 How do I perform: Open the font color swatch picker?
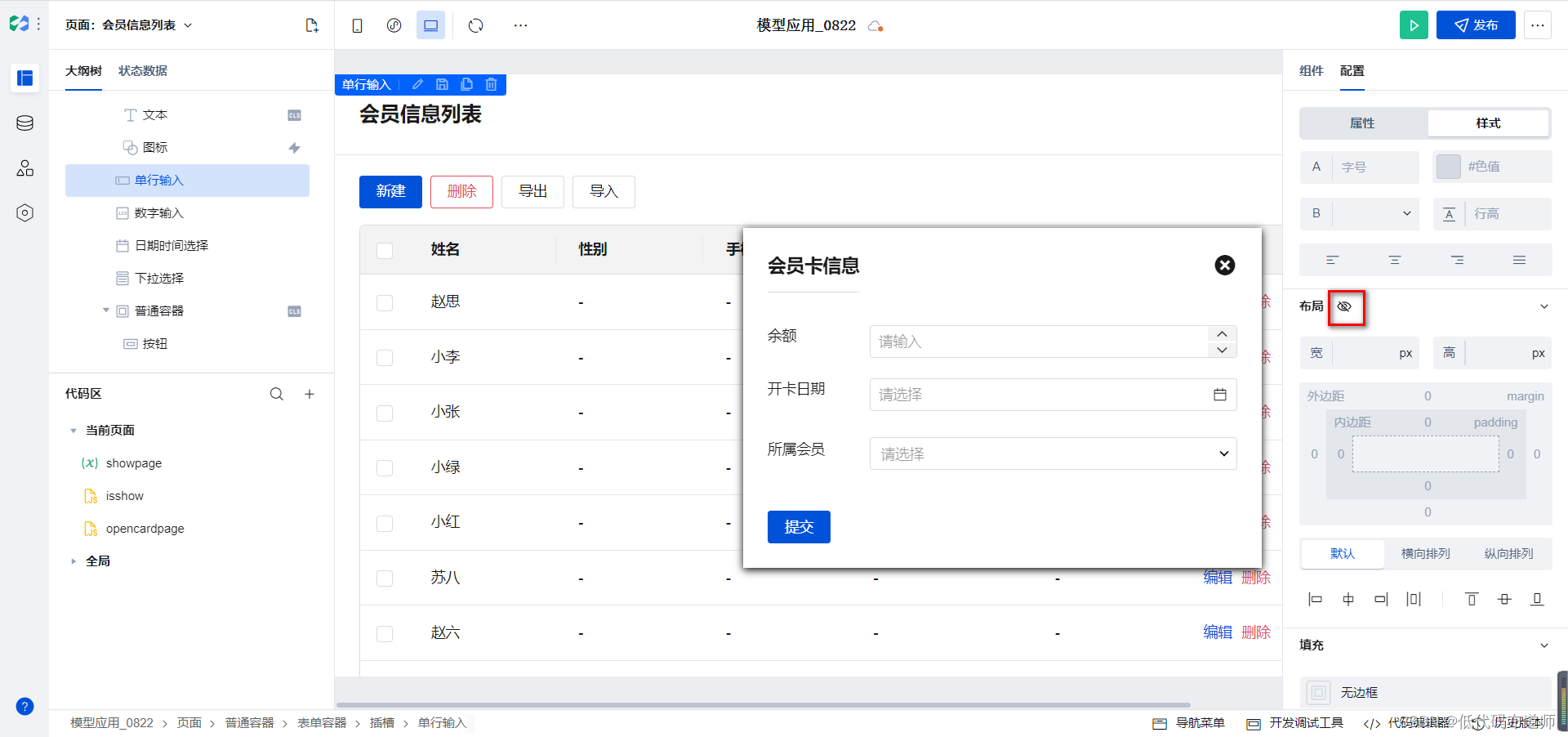[1448, 167]
